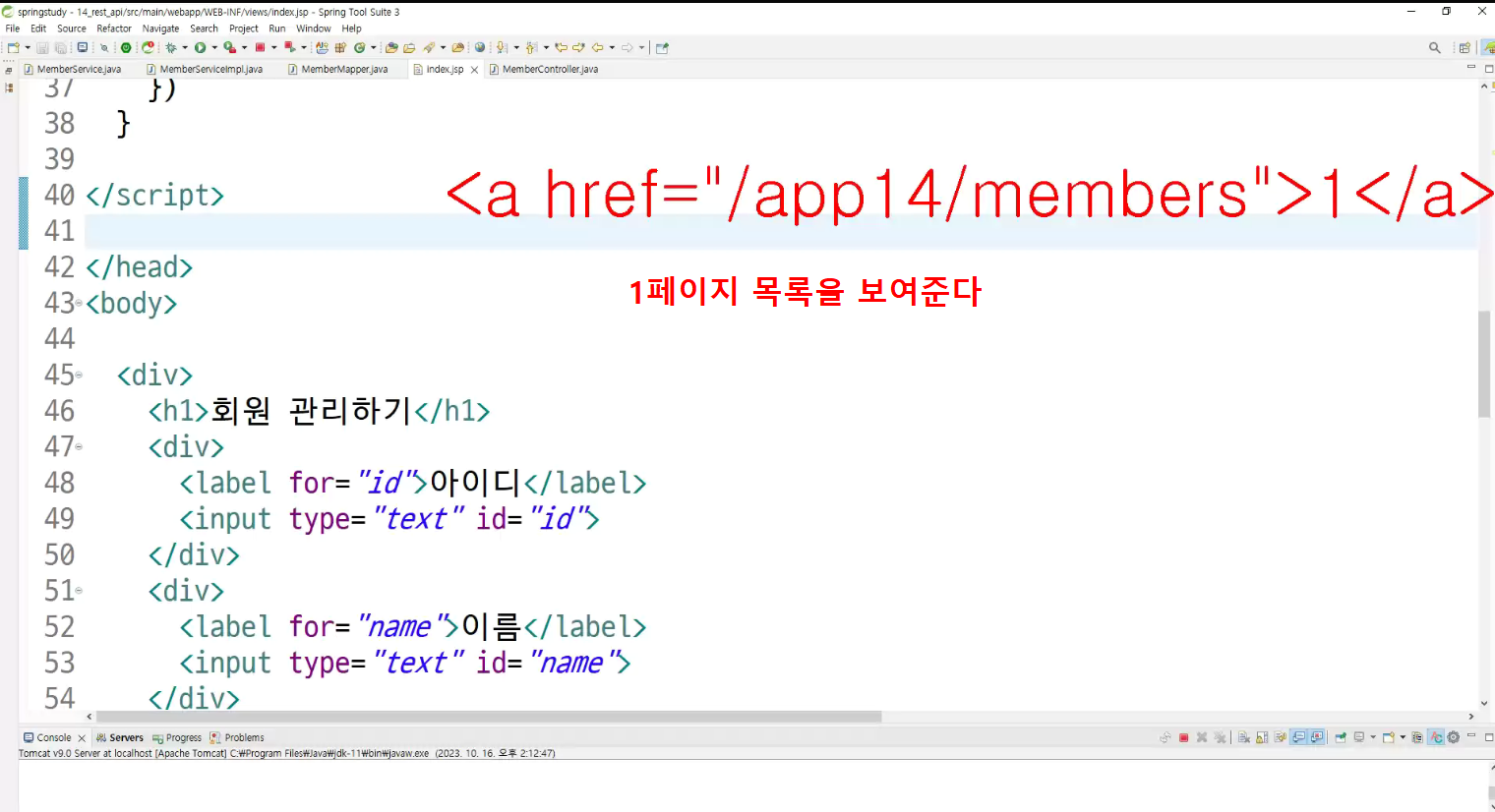Click the red Terminate icon in main toolbar
The height and width of the screenshot is (812, 1495).
pos(260,47)
